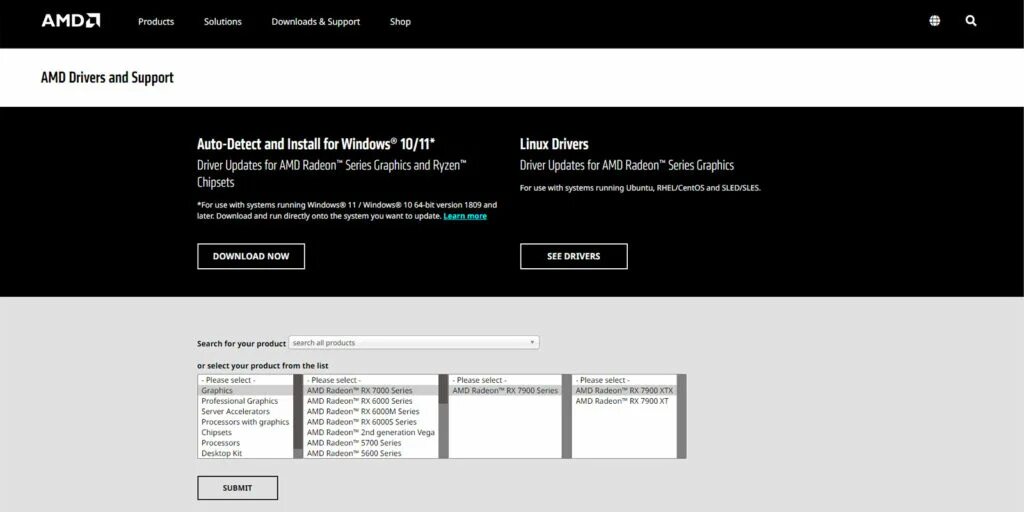1024x512 pixels.
Task: Click the Linux Drivers heading
Action: point(554,144)
